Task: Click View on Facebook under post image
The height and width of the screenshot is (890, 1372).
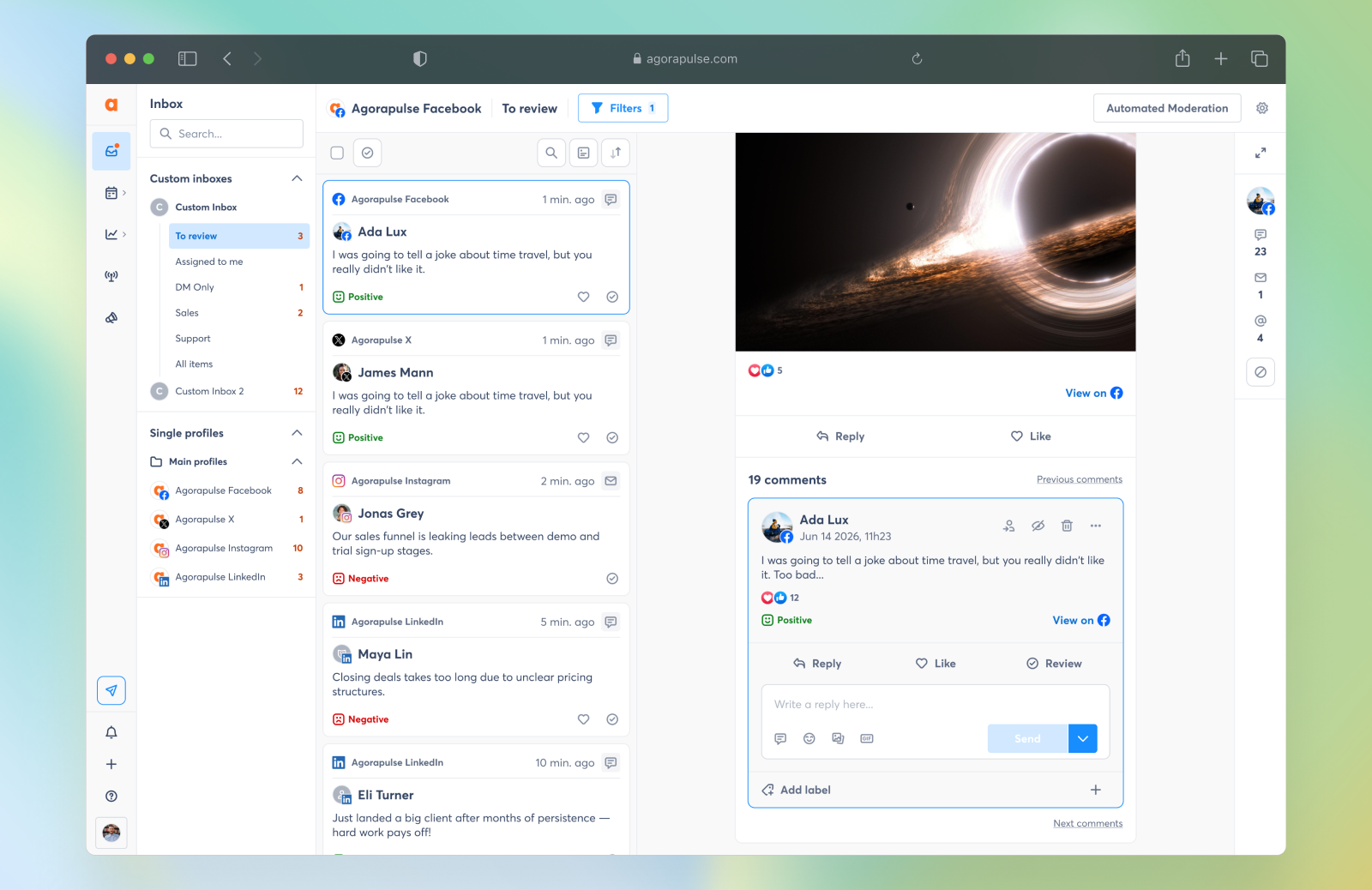Action: (1094, 393)
